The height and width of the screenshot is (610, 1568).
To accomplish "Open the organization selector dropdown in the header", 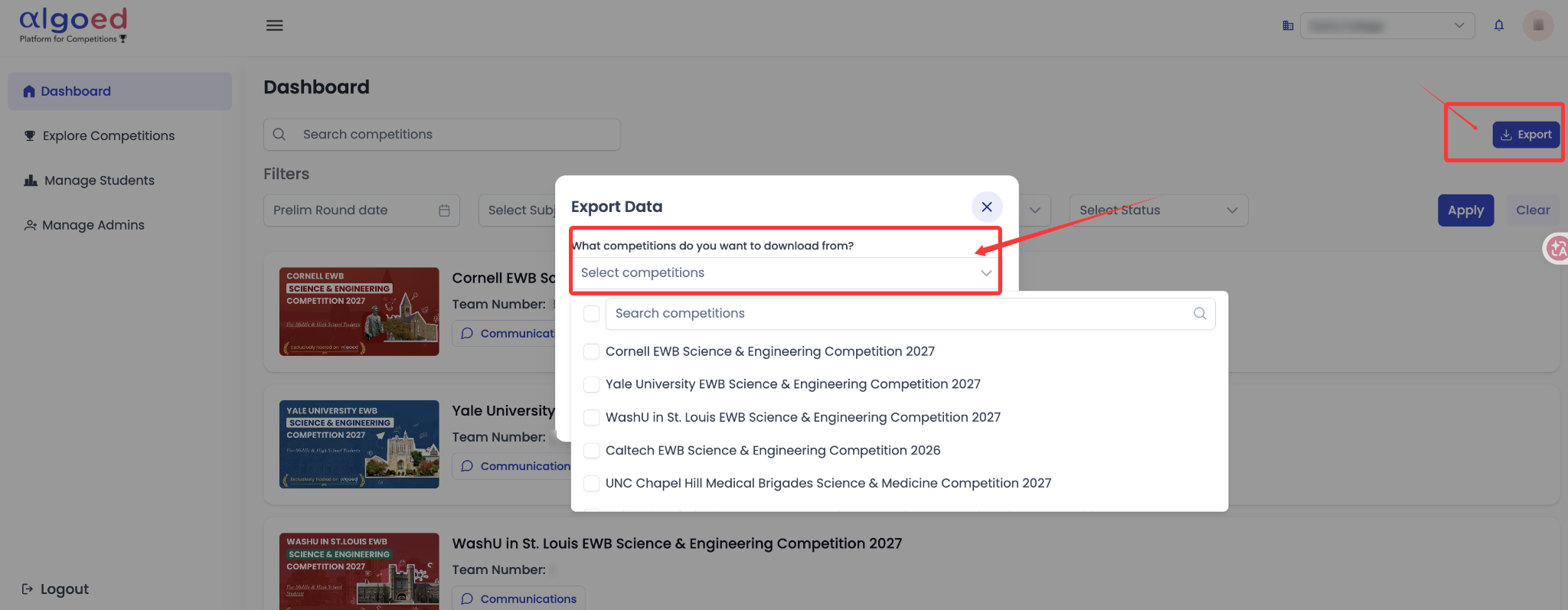I will (x=1387, y=26).
